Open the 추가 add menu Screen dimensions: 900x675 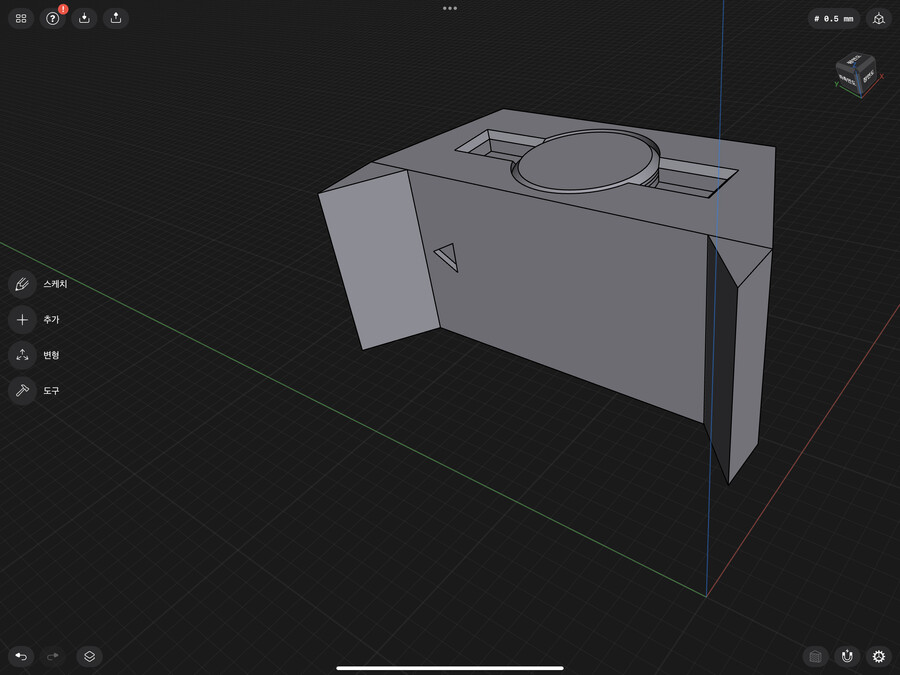pyautogui.click(x=22, y=320)
